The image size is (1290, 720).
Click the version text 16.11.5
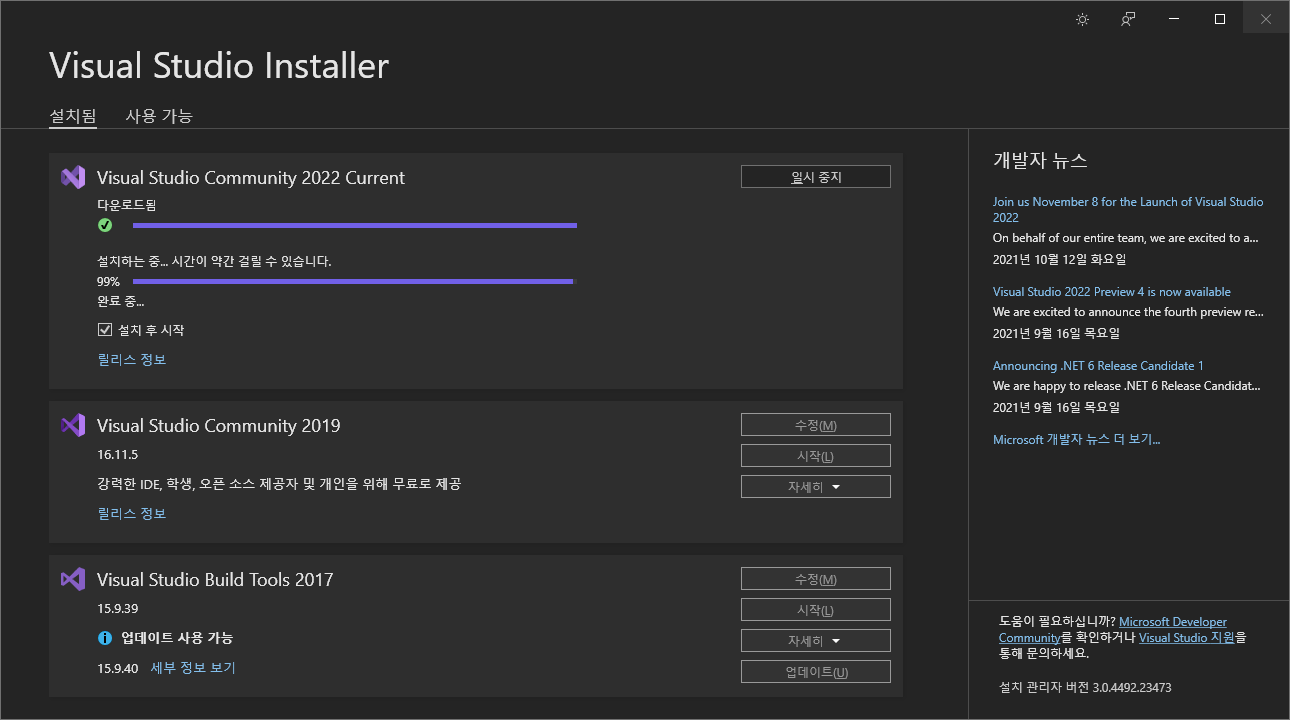(117, 455)
